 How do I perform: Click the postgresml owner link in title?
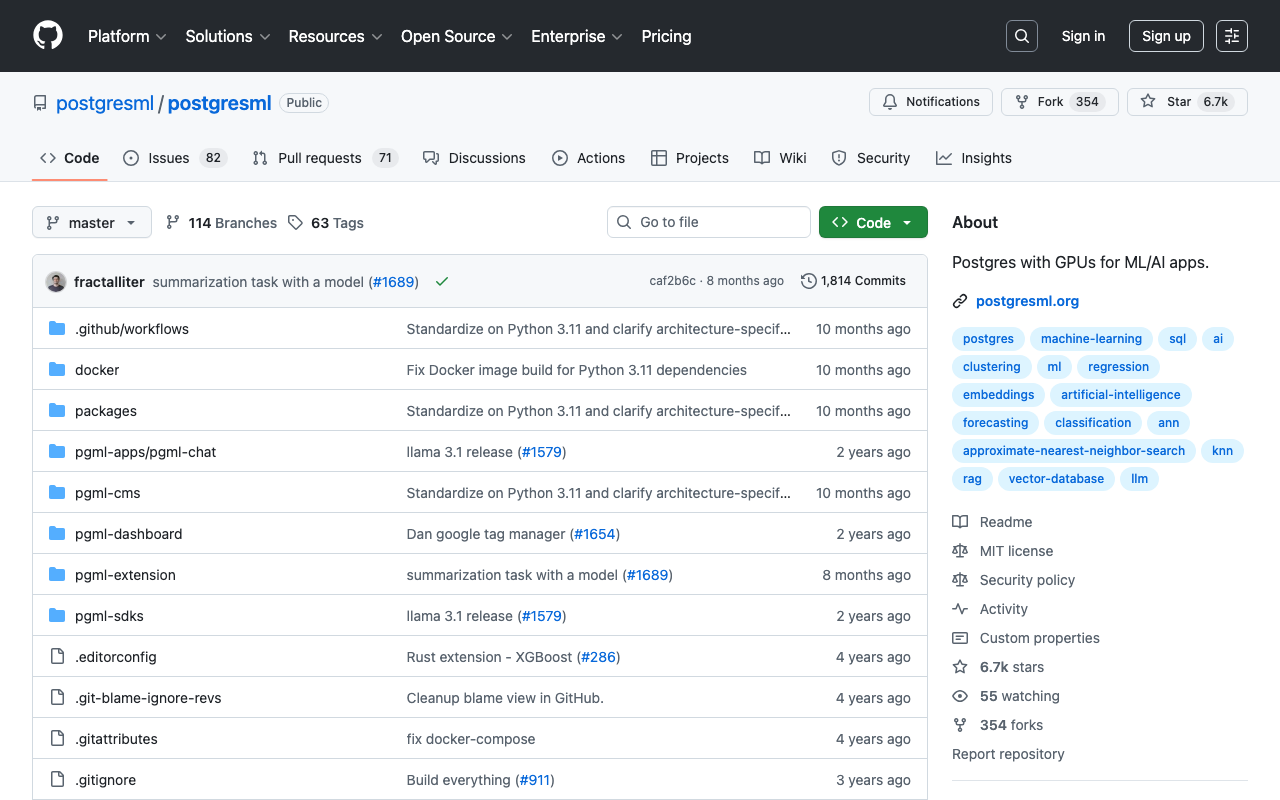tap(105, 103)
